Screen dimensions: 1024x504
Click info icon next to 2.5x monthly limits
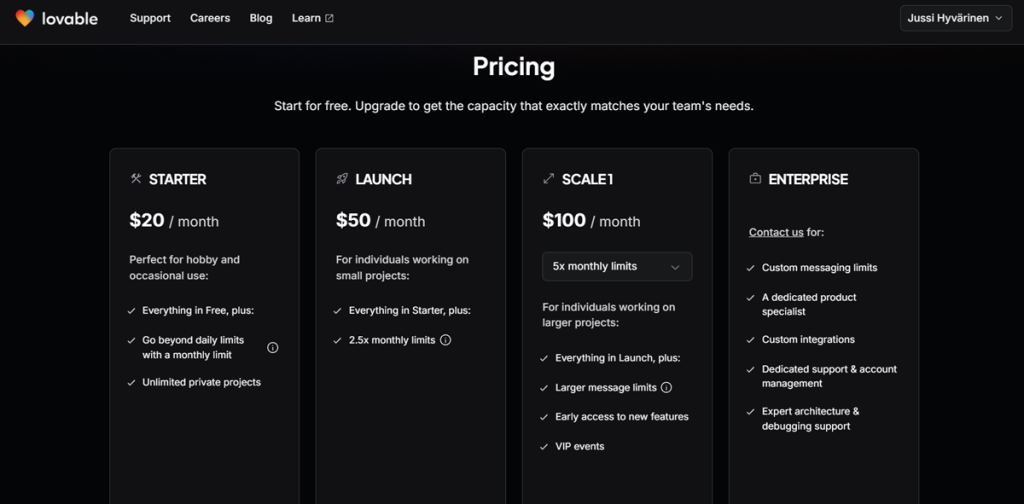point(446,340)
